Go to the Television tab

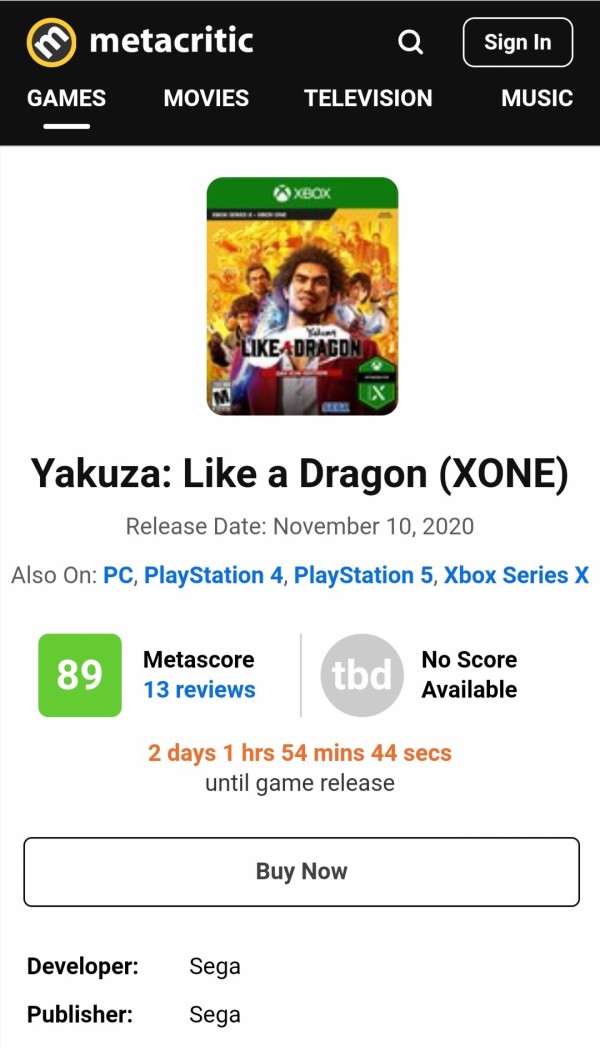point(368,98)
